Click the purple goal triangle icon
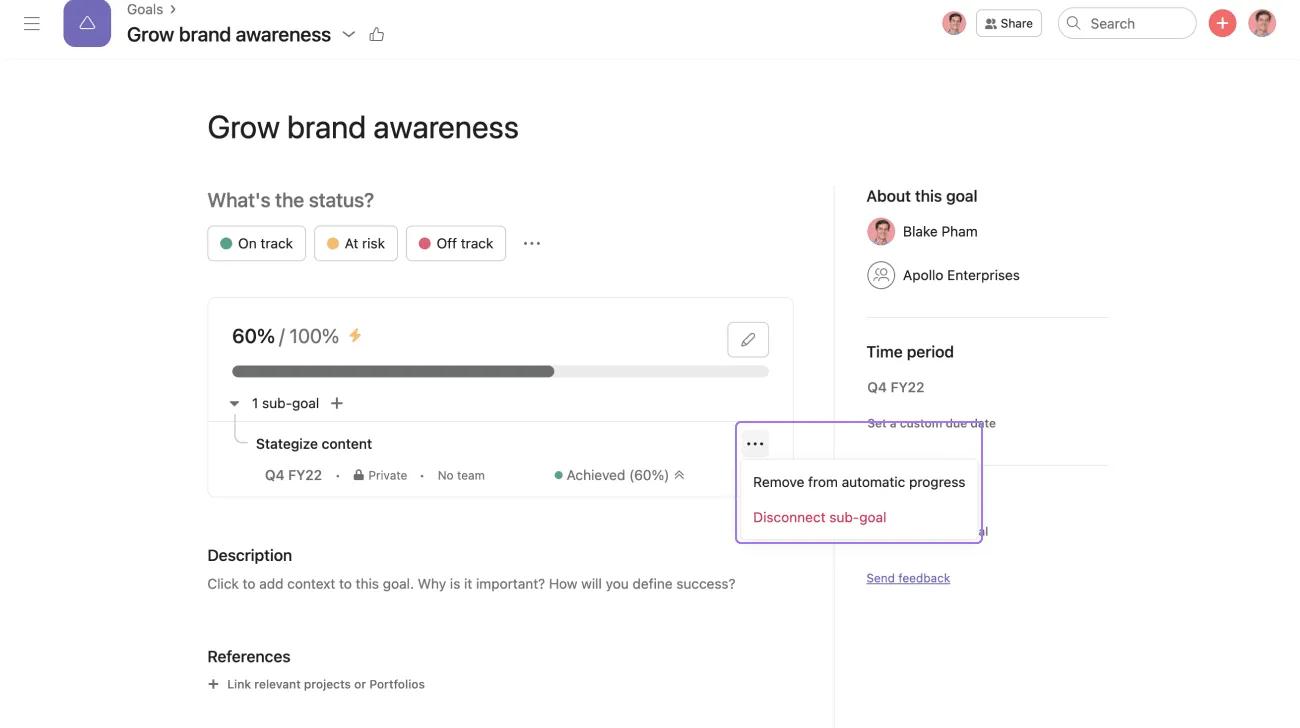The width and height of the screenshot is (1300, 728). [87, 23]
